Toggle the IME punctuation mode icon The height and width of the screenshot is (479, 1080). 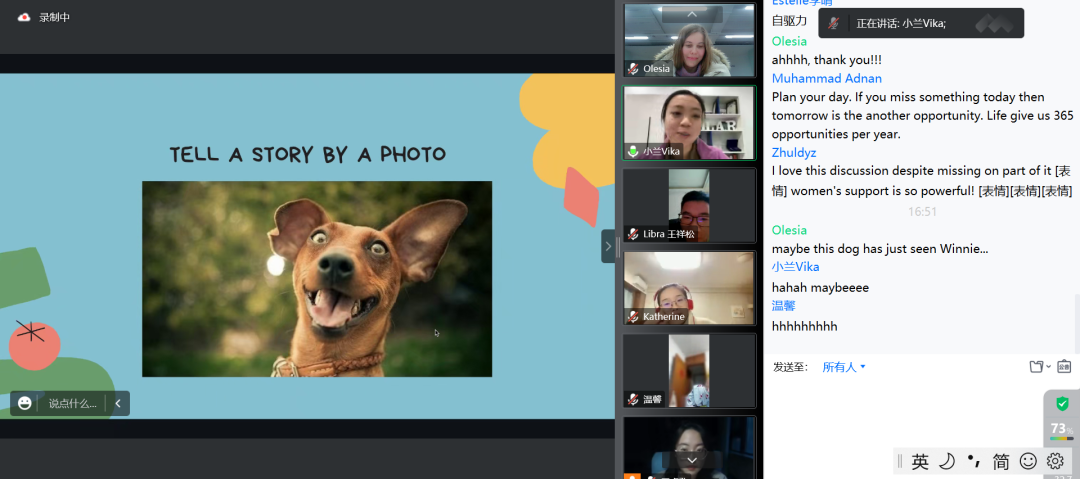click(x=973, y=460)
